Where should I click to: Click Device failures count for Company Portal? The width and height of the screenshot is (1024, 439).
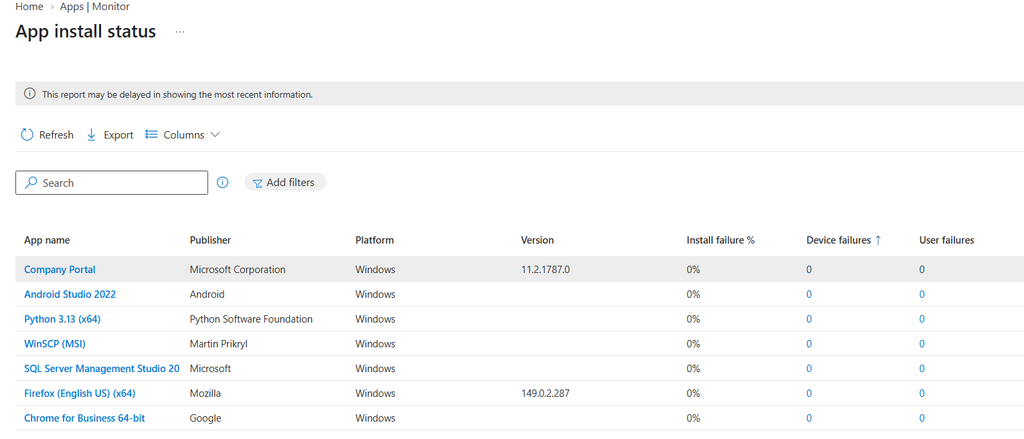[x=809, y=269]
